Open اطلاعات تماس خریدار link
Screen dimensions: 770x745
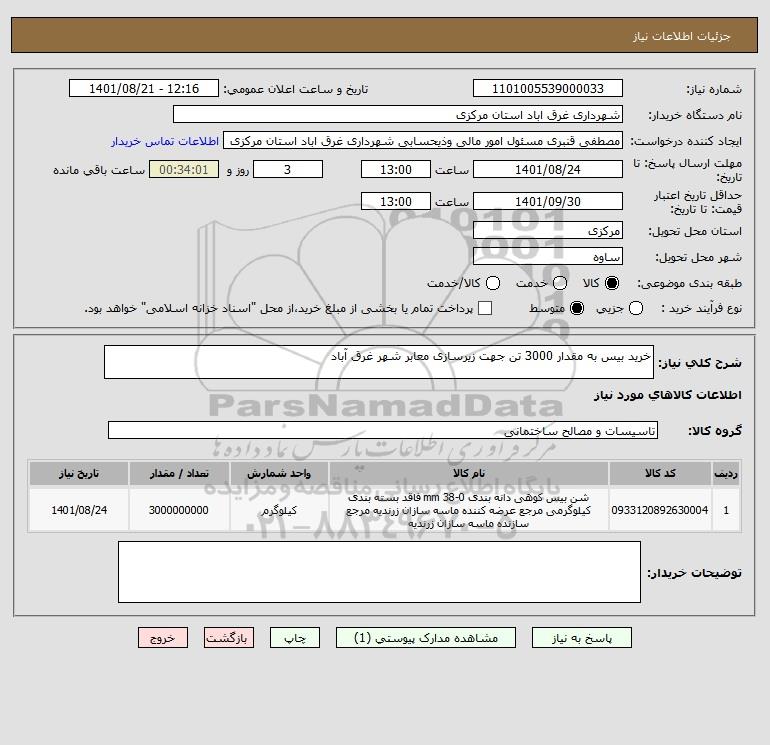tap(165, 141)
